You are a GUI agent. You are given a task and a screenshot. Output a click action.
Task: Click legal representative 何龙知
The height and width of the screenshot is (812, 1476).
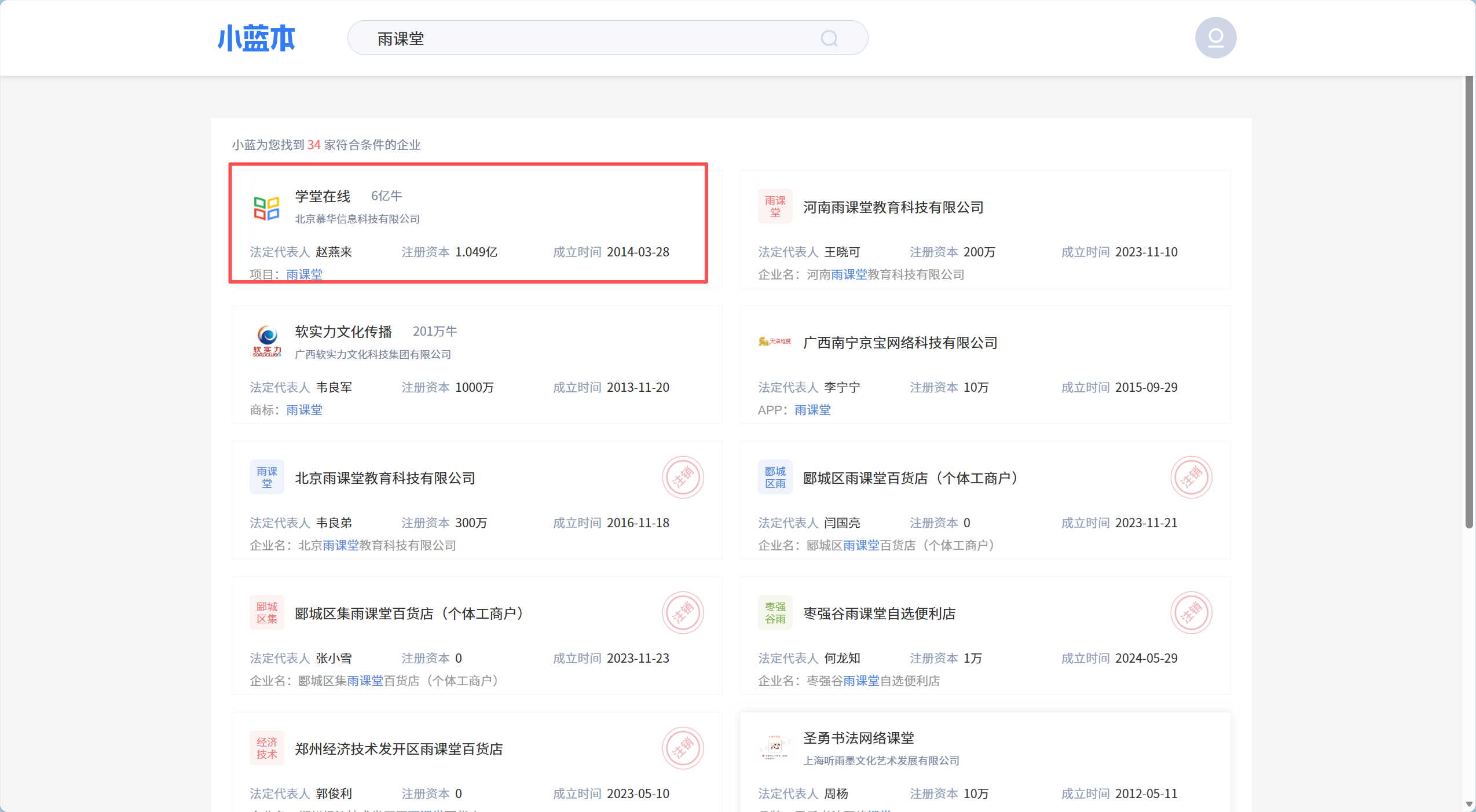(x=843, y=658)
